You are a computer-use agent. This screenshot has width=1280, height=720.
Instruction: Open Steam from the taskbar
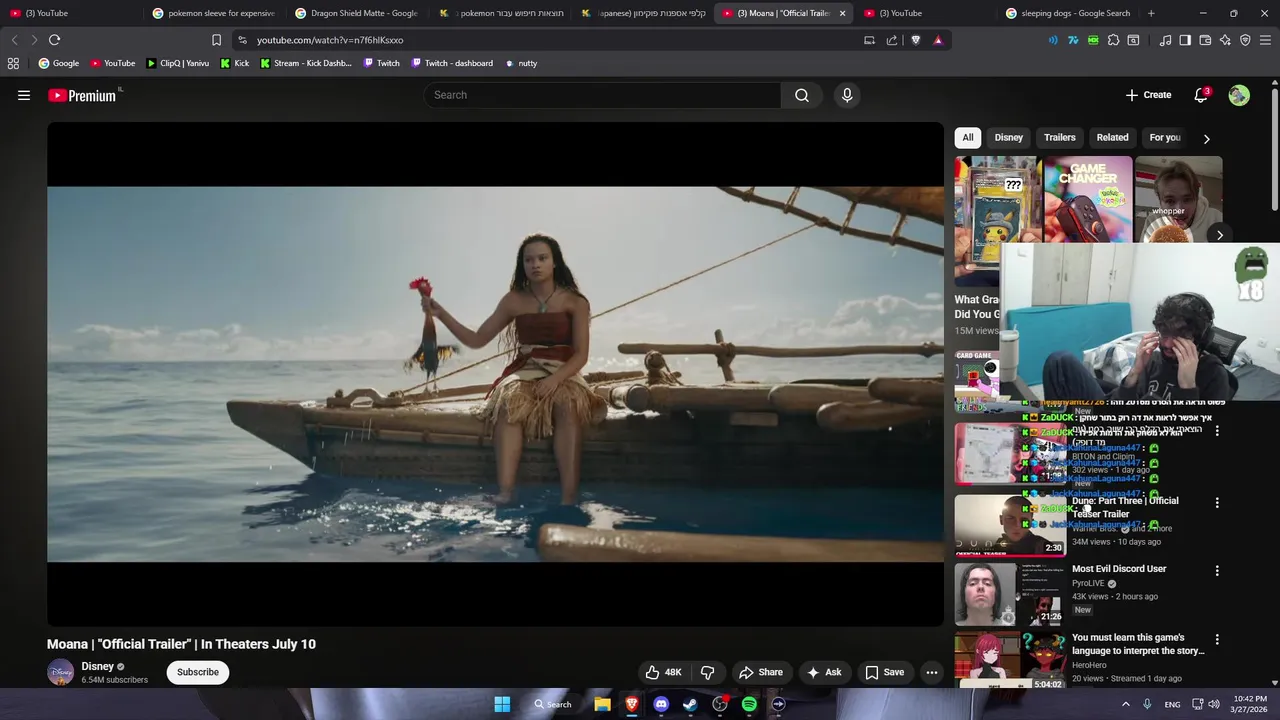pos(690,704)
